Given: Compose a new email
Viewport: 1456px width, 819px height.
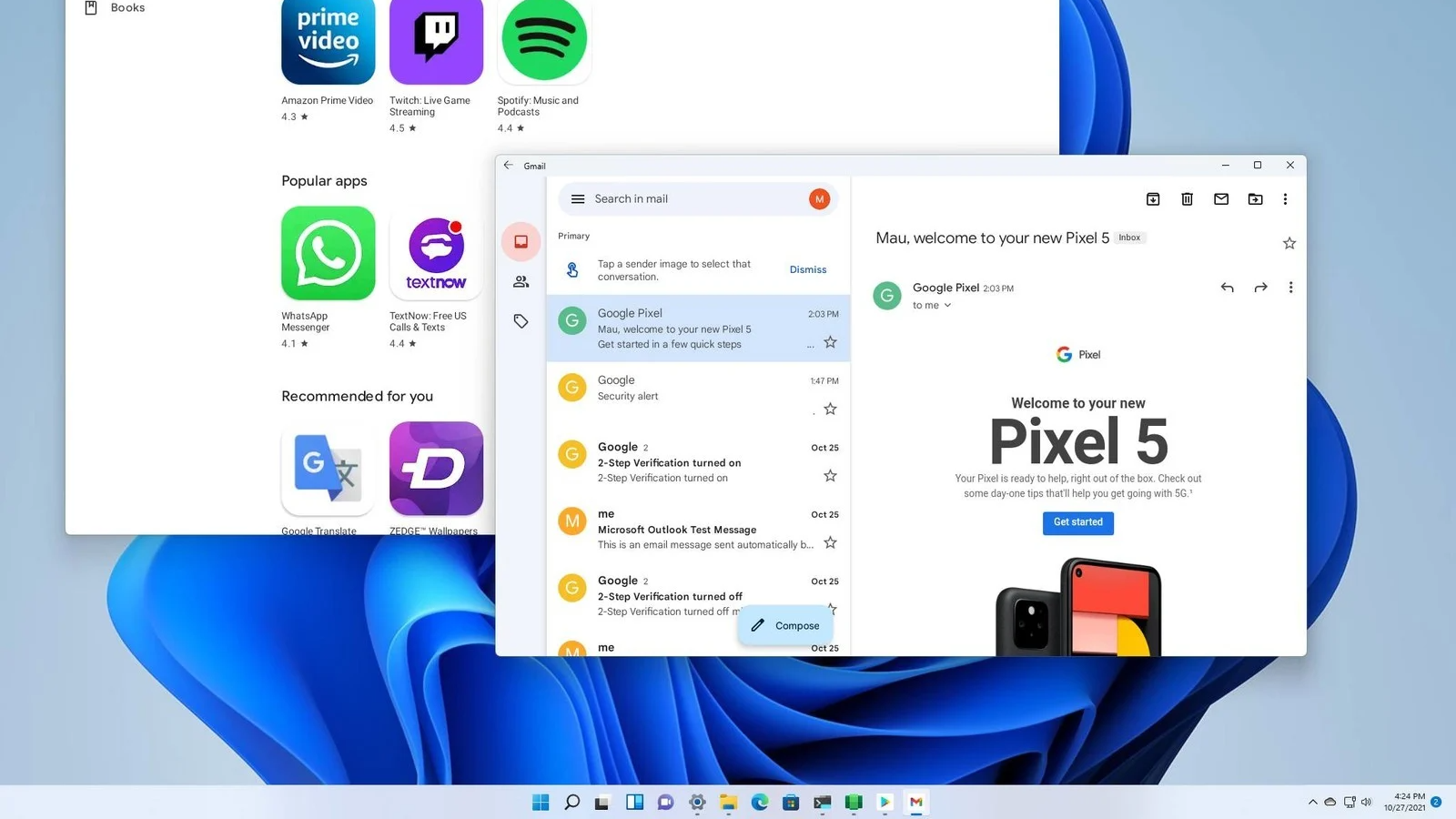Looking at the screenshot, I should point(785,626).
